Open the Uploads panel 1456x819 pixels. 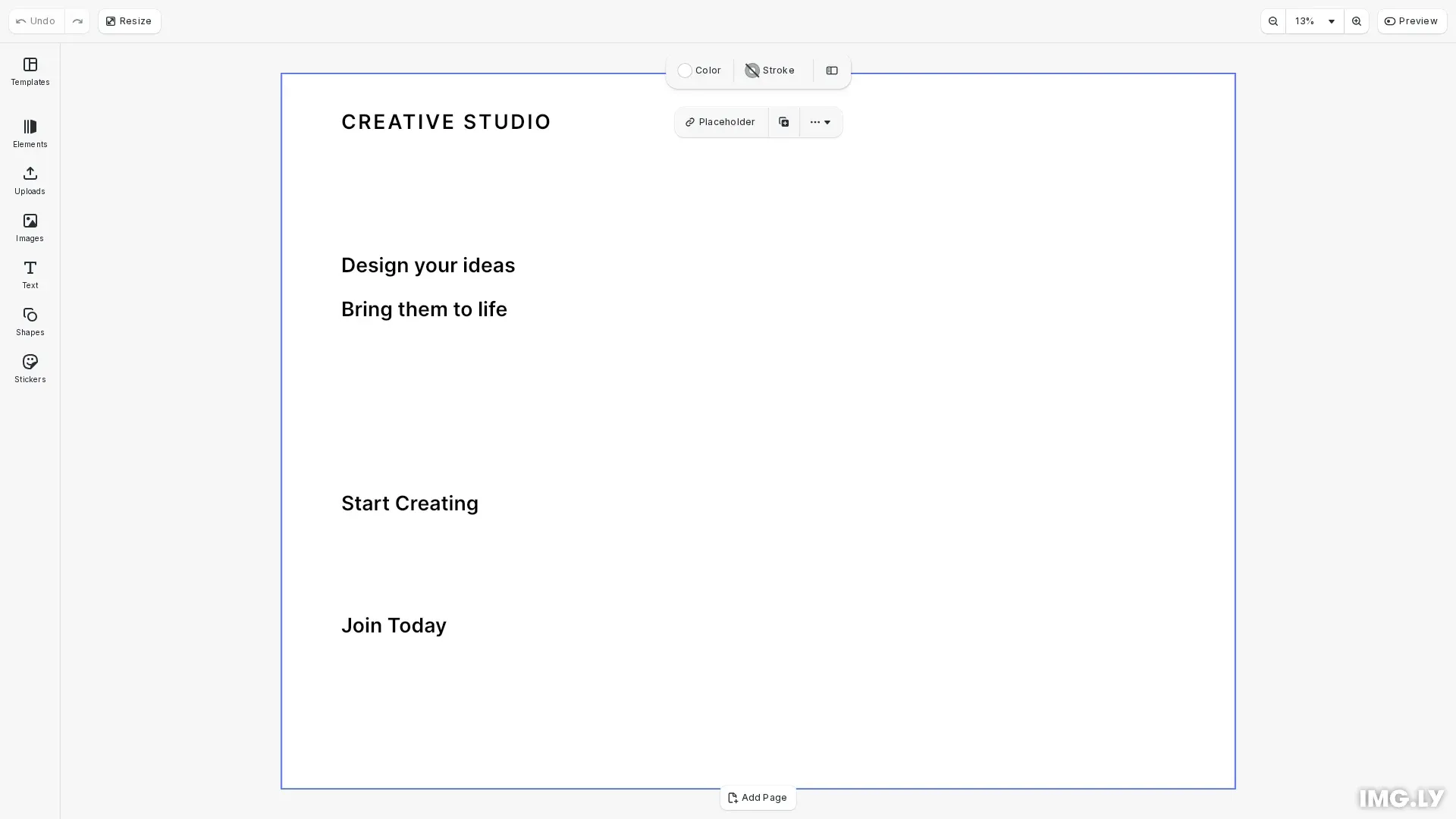[x=30, y=180]
